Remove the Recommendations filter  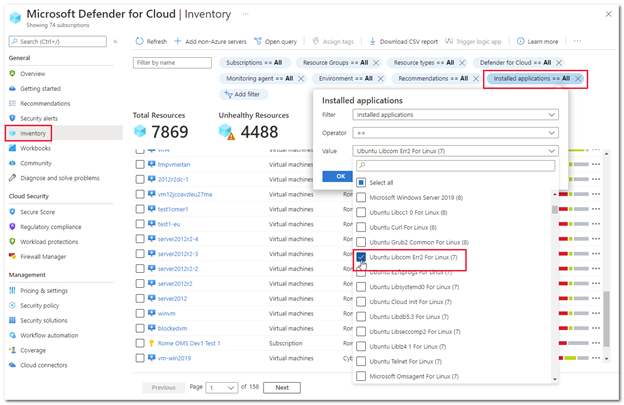pyautogui.click(x=476, y=79)
